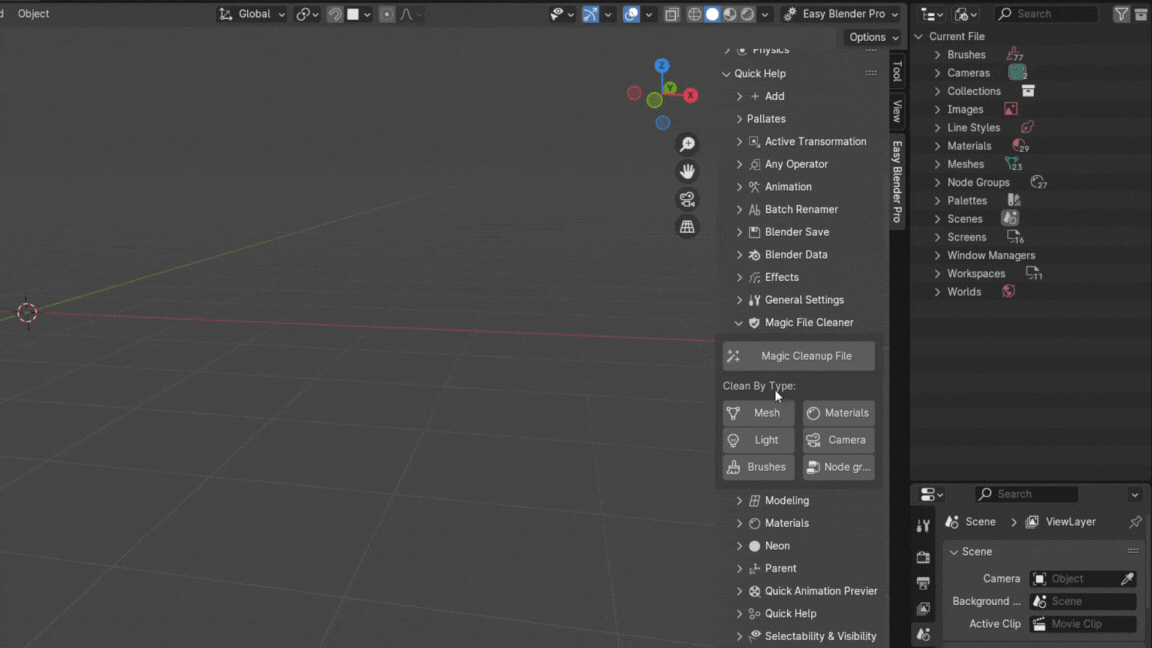Toggle X-ray mode in viewport header
This screenshot has height=648, width=1152.
(x=672, y=14)
